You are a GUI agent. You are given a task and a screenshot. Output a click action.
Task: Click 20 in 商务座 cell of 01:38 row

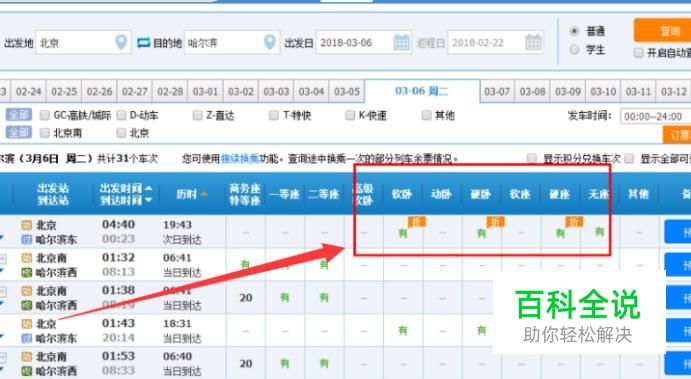[x=246, y=298]
